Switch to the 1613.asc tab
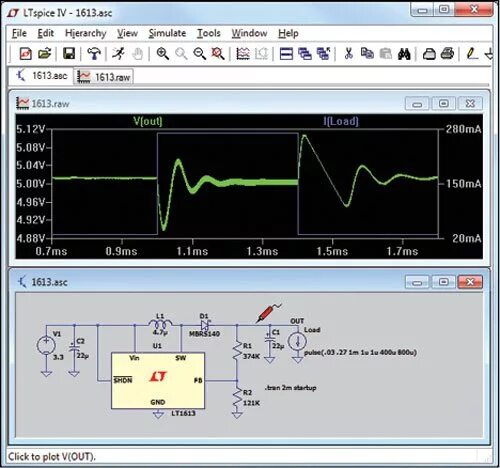 (41, 76)
